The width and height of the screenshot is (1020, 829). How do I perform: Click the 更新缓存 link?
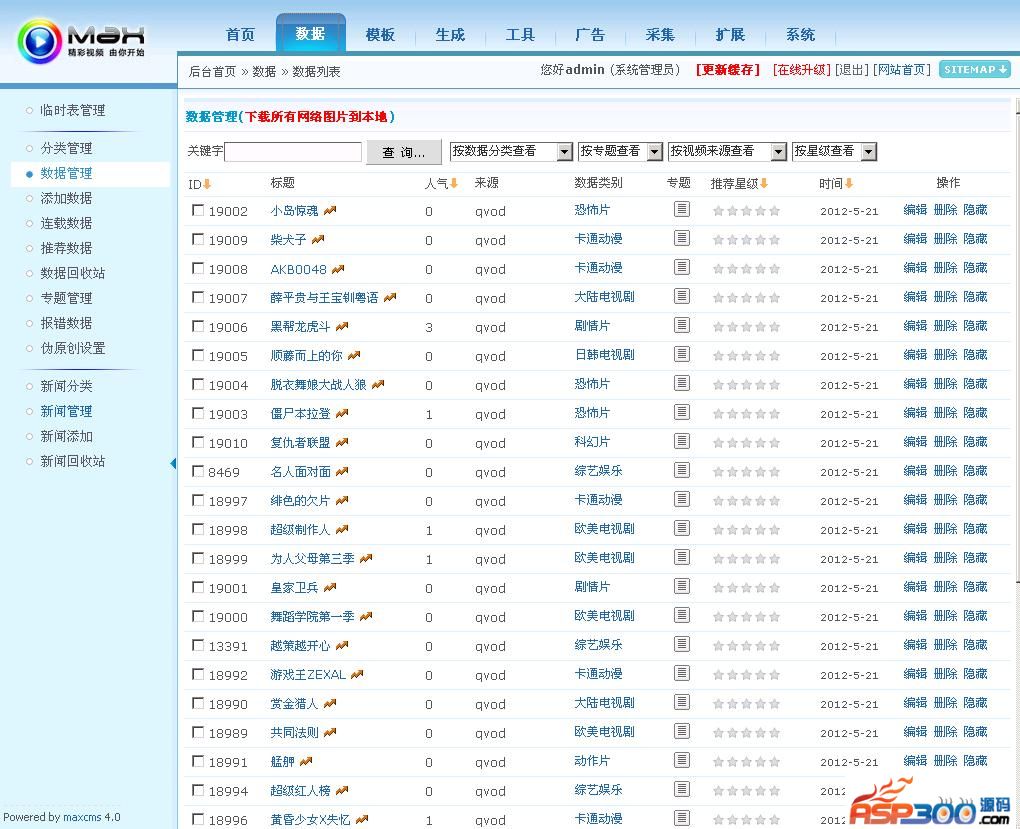tap(728, 70)
